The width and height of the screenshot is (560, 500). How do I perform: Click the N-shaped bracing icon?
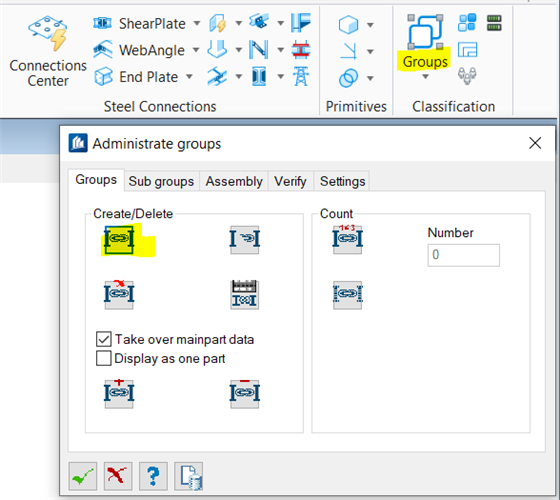pos(259,50)
